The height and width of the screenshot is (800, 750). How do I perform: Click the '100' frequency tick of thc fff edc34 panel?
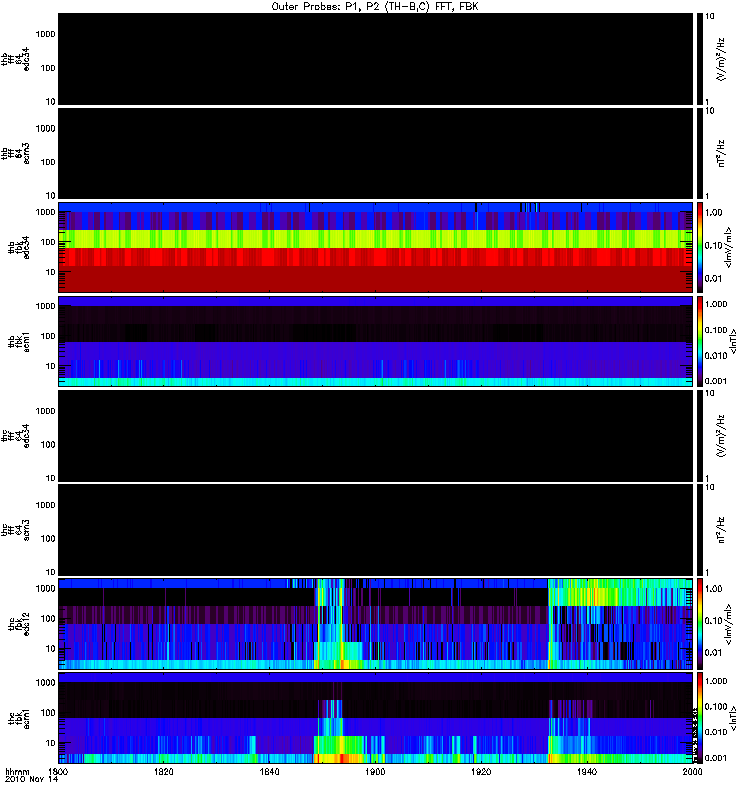[47, 445]
